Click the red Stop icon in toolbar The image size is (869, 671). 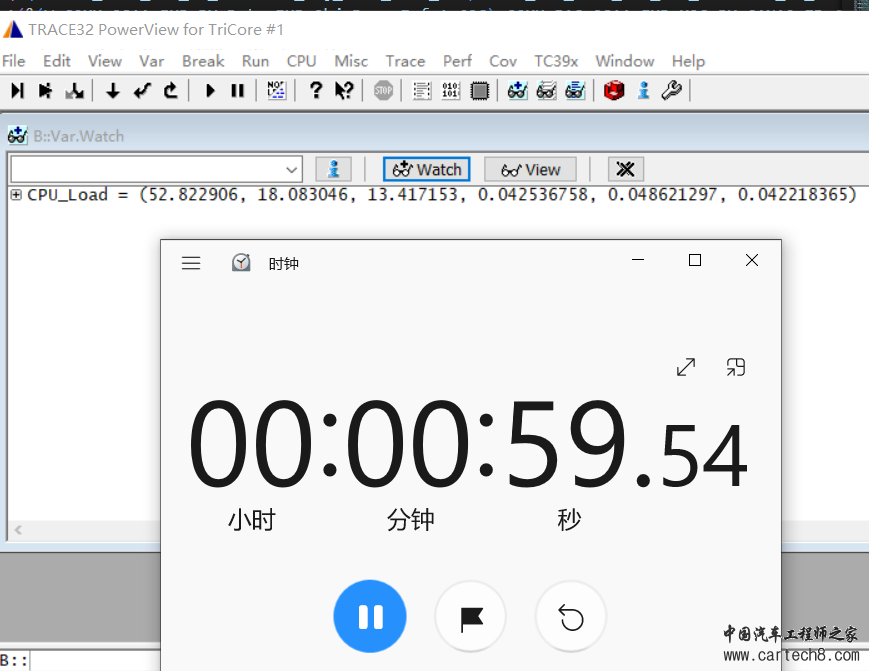383,91
